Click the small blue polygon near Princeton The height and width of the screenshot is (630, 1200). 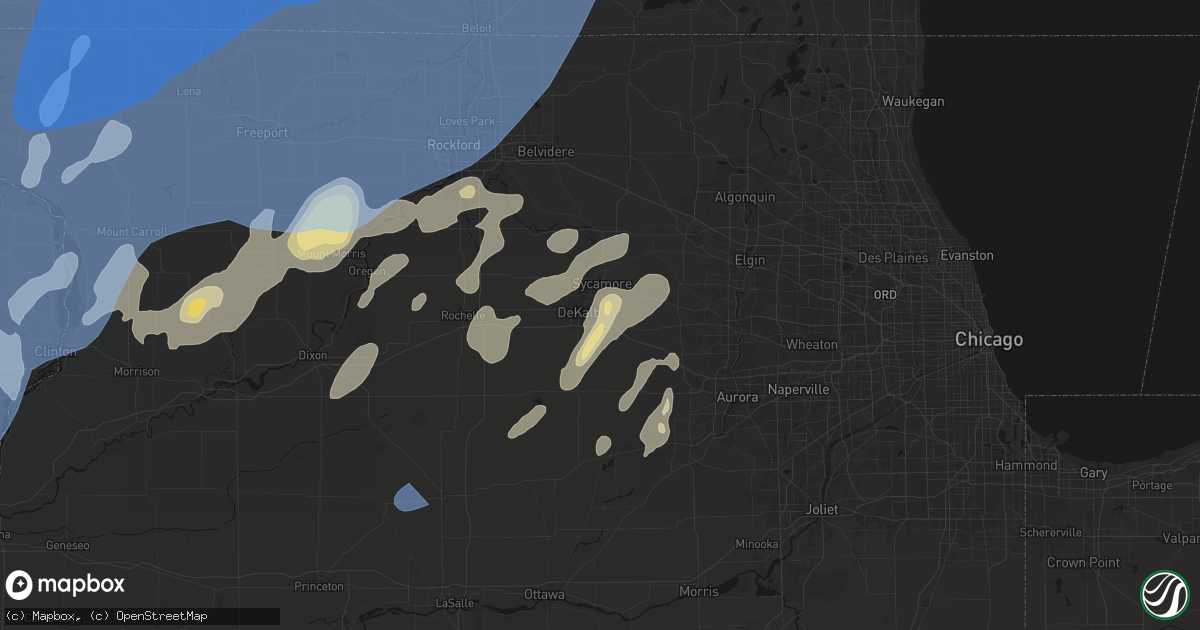(x=410, y=497)
